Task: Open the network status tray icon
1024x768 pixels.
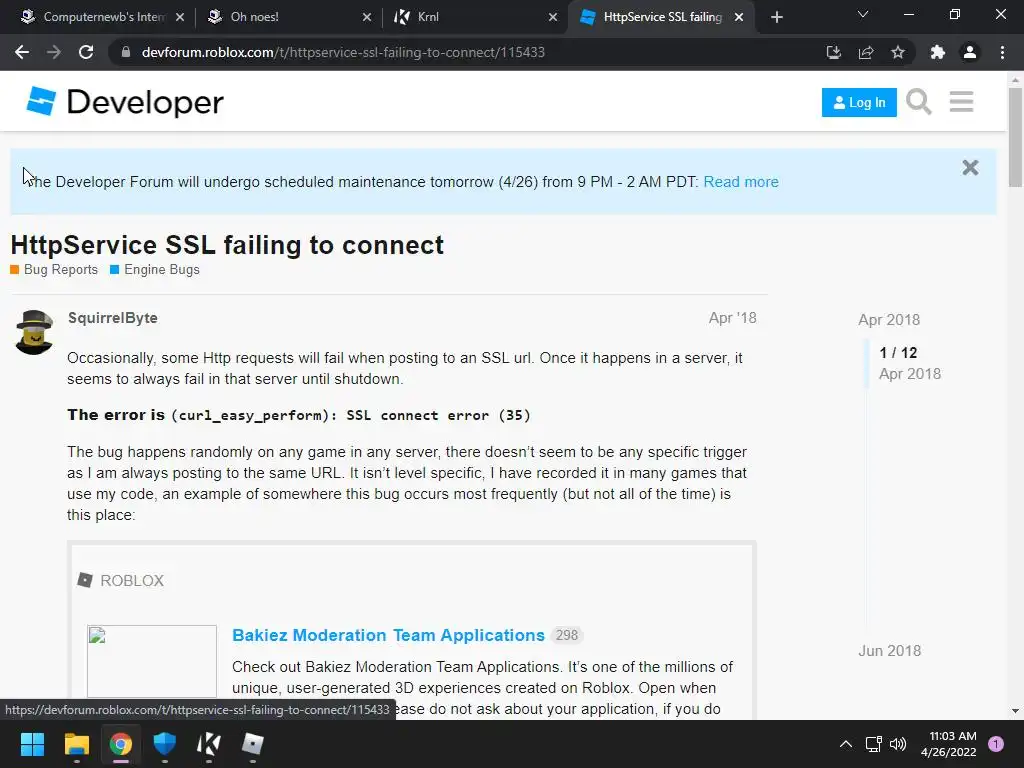Action: pos(873,744)
